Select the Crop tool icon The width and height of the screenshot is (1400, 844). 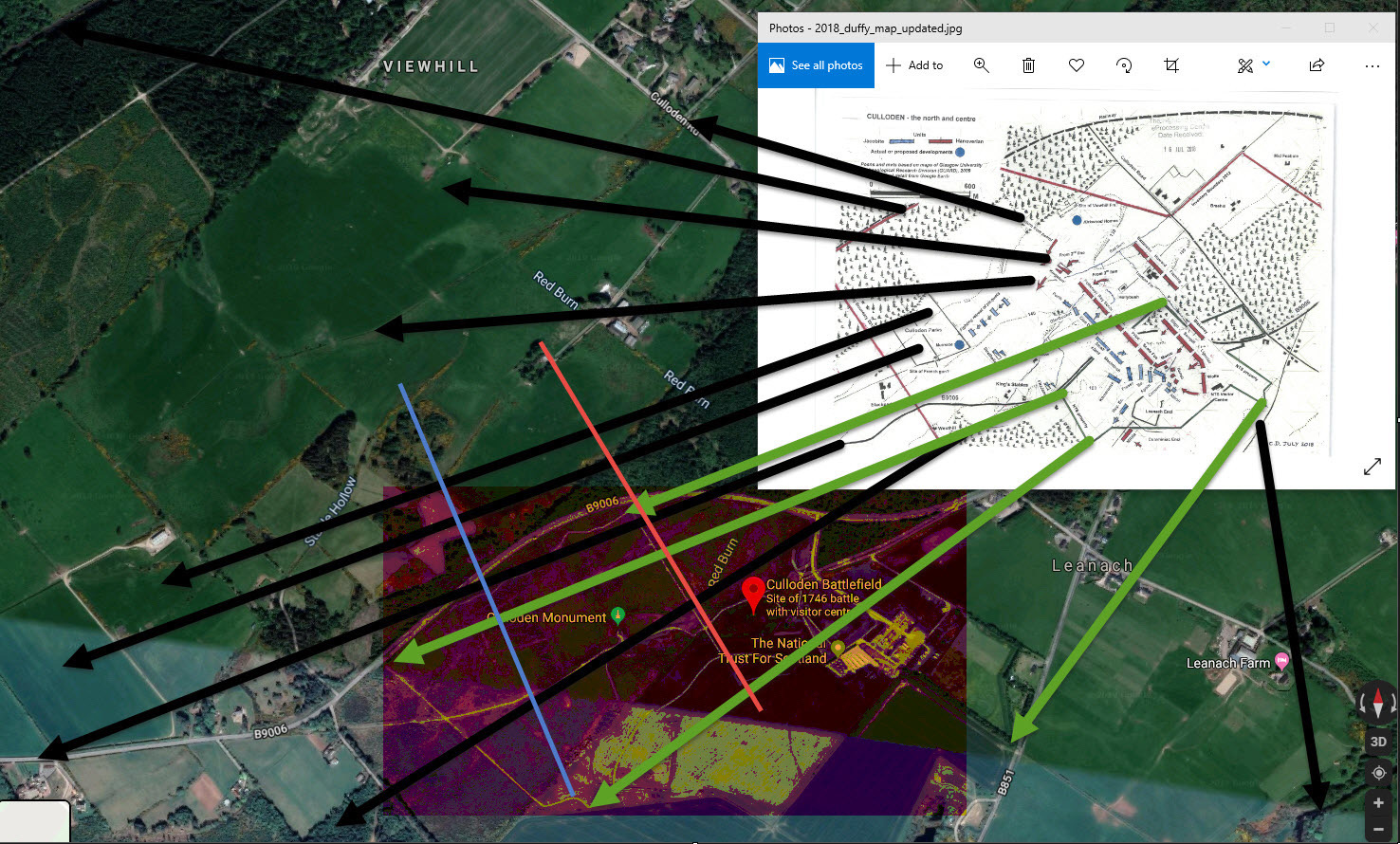click(x=1171, y=65)
